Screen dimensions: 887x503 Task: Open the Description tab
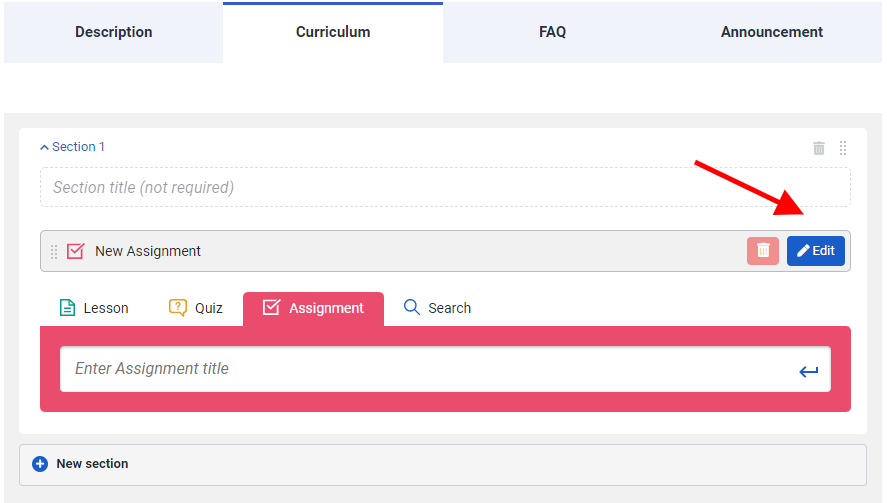coord(114,32)
